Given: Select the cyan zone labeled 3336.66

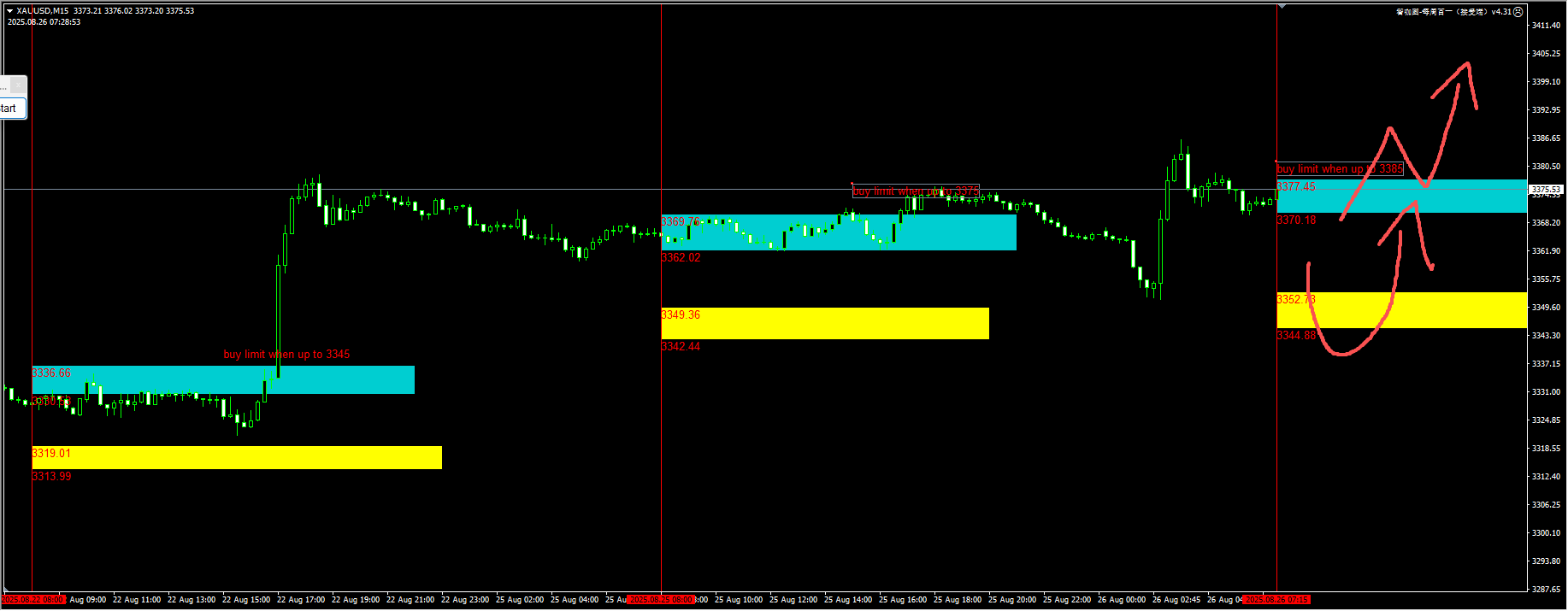Looking at the screenshot, I should point(222,380).
